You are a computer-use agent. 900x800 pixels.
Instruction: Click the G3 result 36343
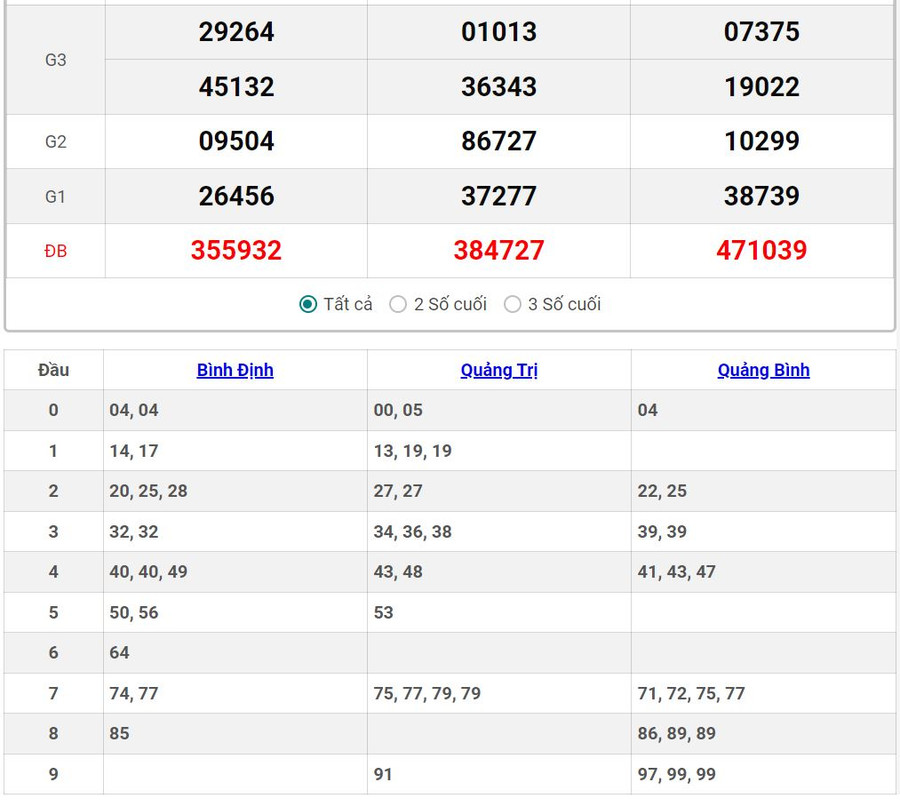(499, 87)
